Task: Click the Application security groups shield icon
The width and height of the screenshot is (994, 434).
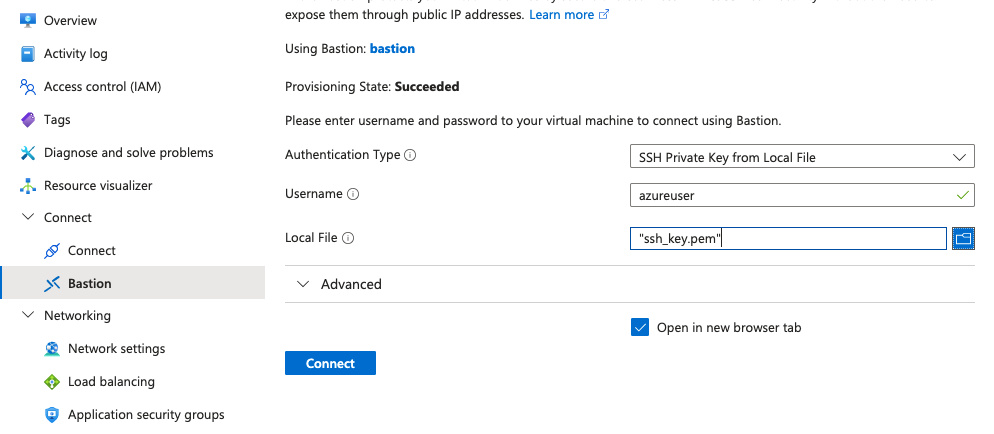Action: 52,415
